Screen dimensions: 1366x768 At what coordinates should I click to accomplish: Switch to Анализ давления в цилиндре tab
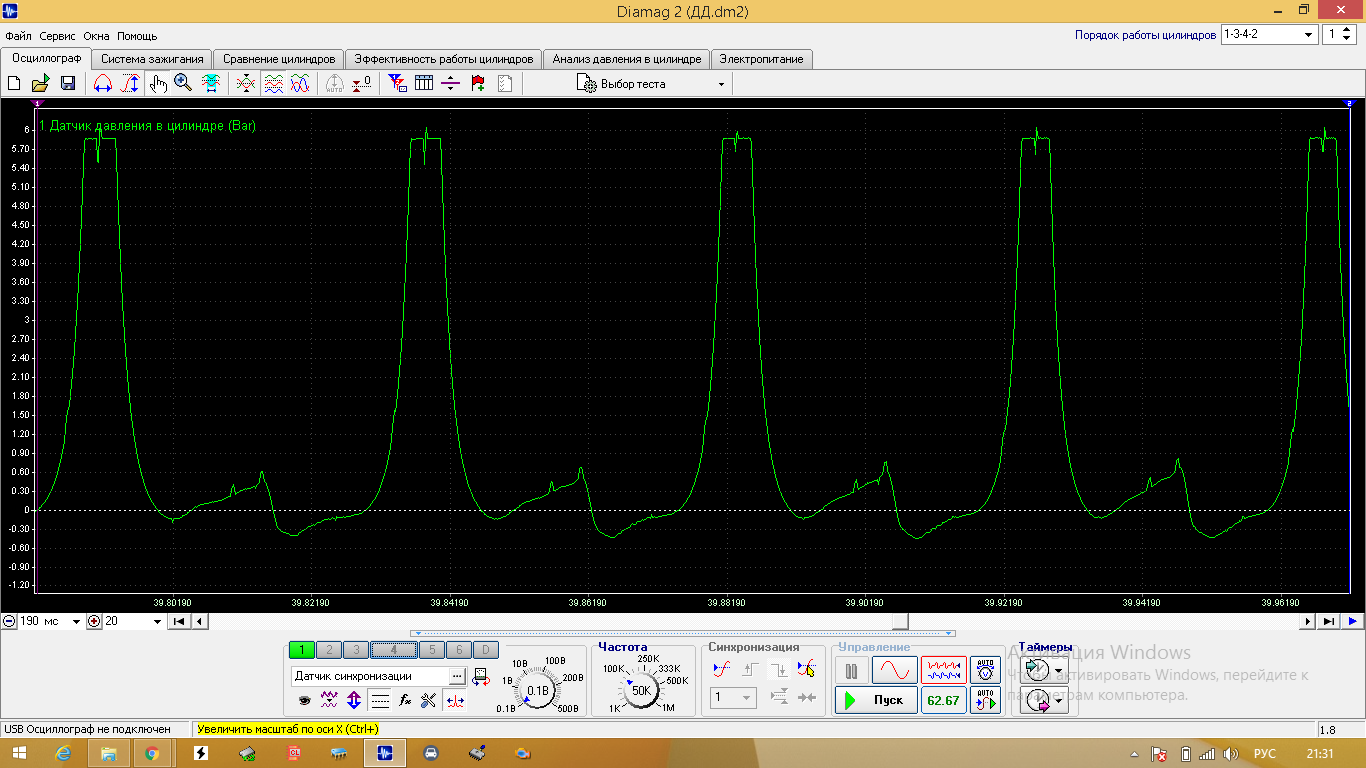click(627, 59)
